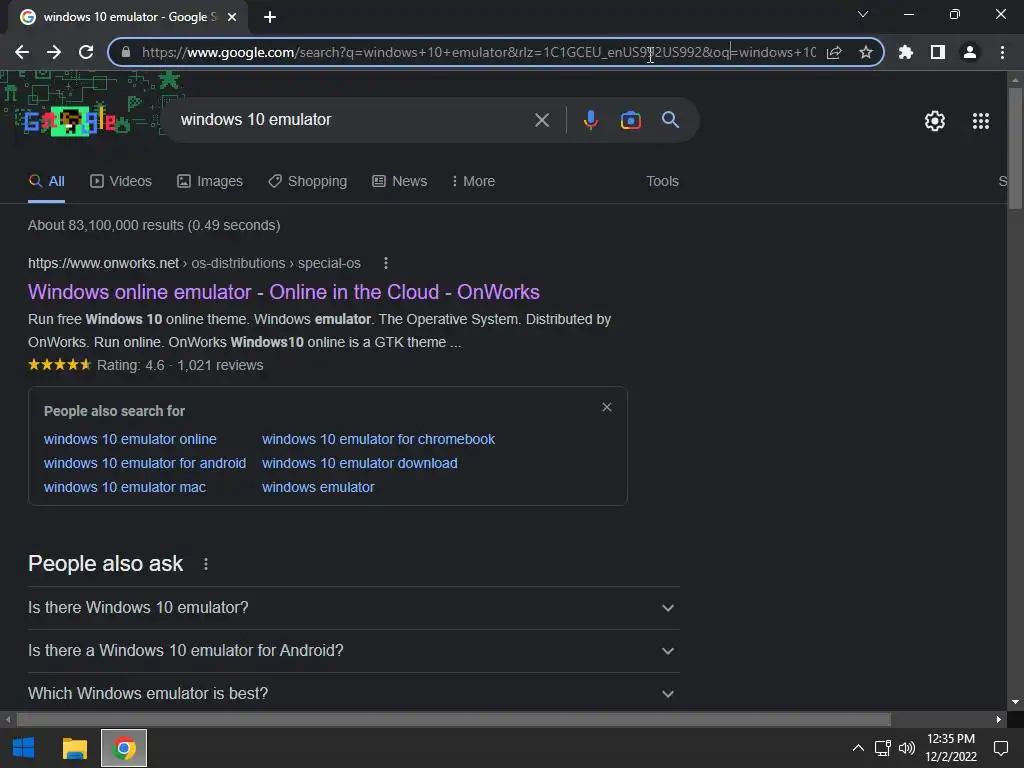Image resolution: width=1024 pixels, height=768 pixels.
Task: Search windows 10 emulator online
Action: click(x=130, y=440)
